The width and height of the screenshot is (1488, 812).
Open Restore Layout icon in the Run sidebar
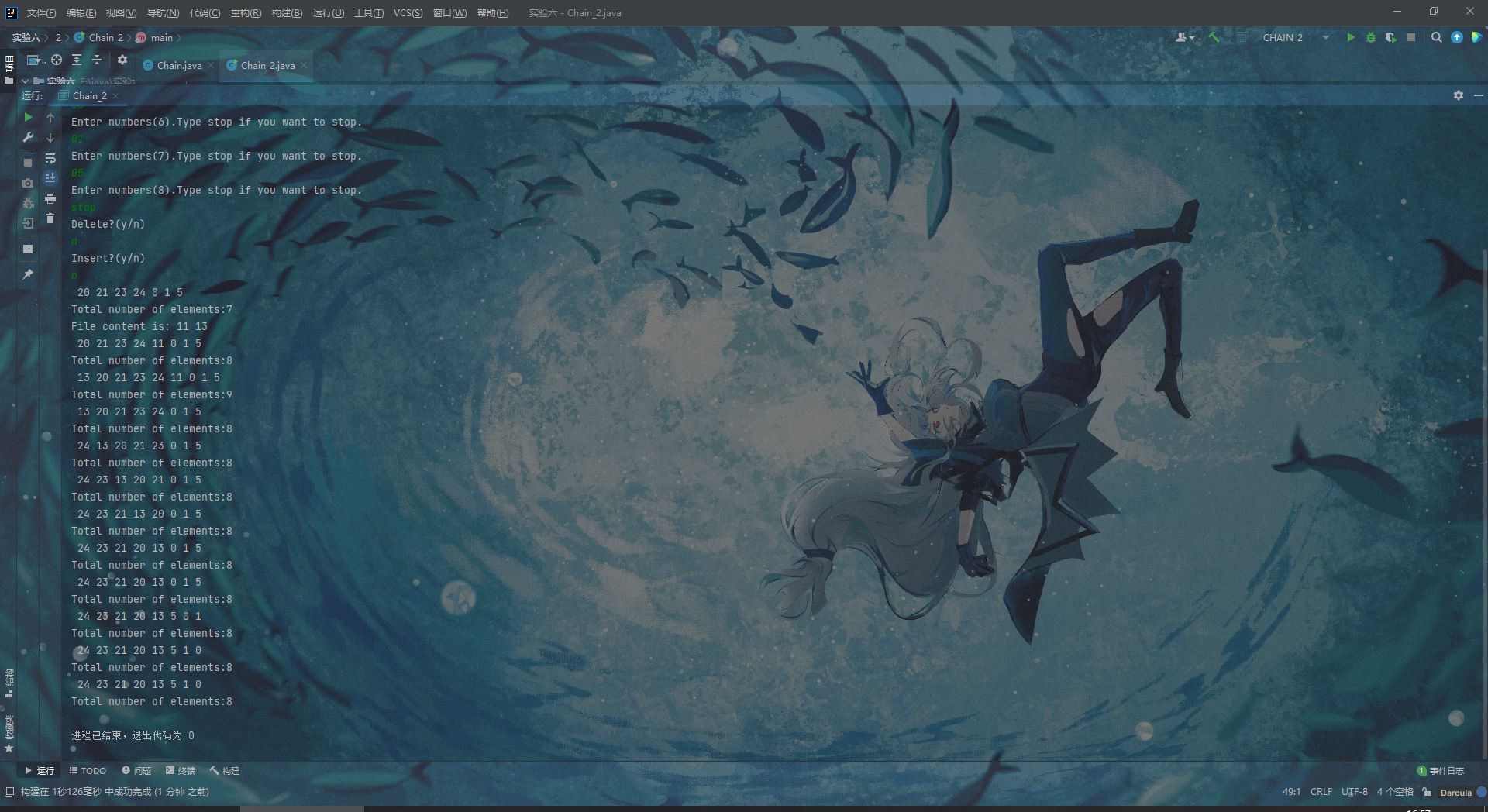coord(28,249)
